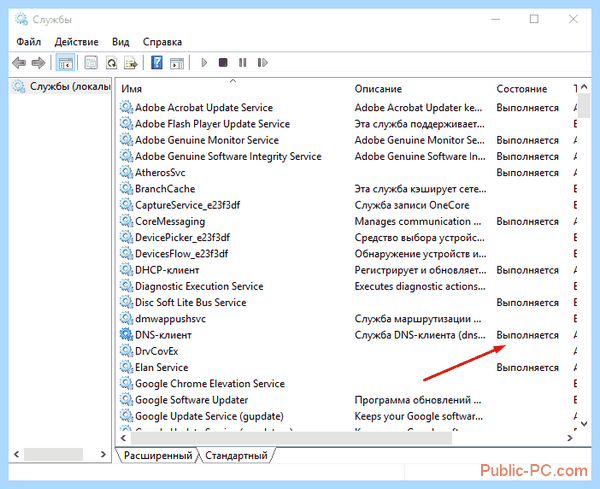
Task: Switch to the Расширенный tab
Action: click(158, 455)
